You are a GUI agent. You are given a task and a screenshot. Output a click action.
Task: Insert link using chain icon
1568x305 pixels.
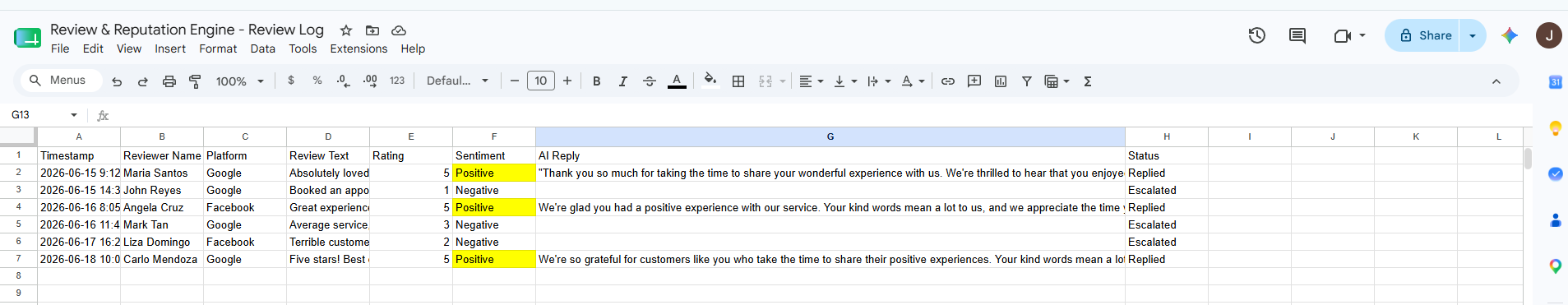[948, 81]
